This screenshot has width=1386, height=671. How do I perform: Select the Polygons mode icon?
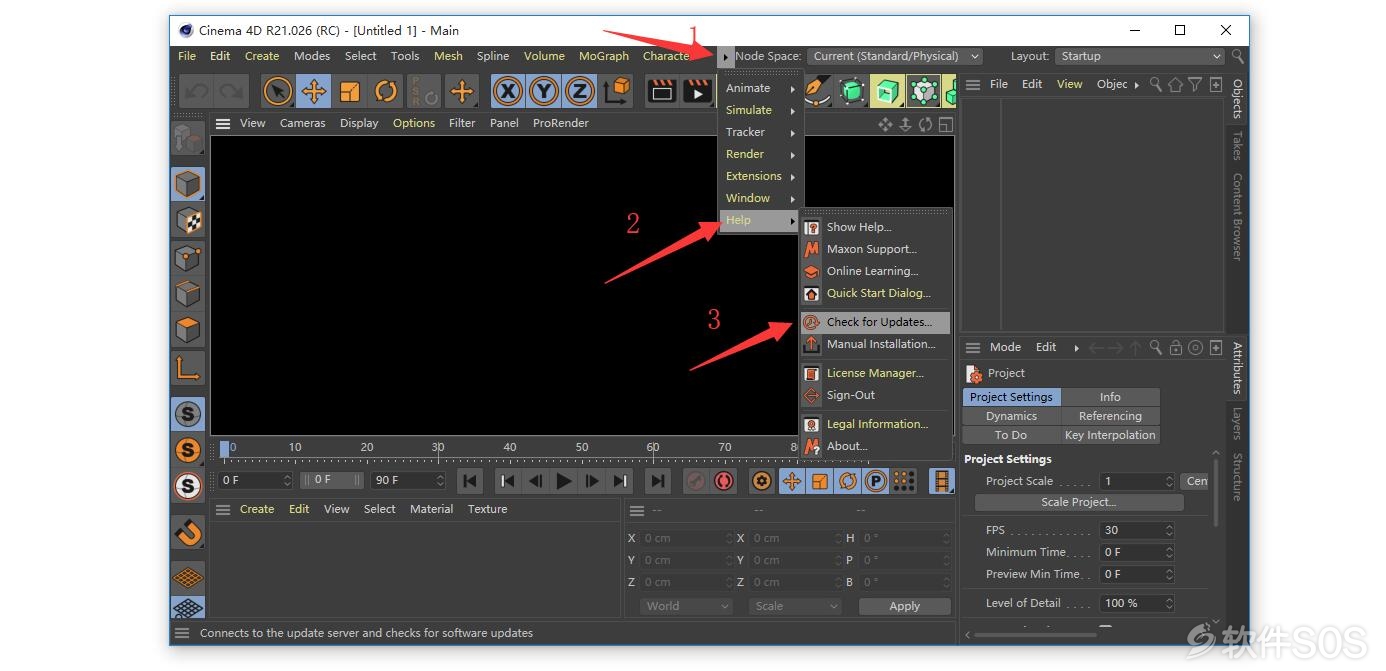click(187, 329)
